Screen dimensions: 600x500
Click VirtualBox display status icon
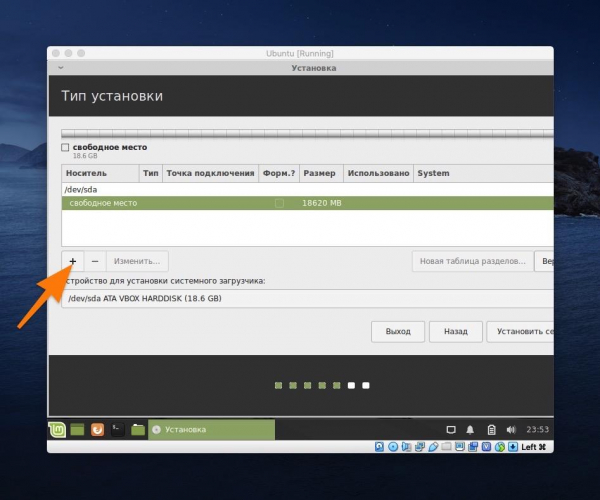(460, 447)
